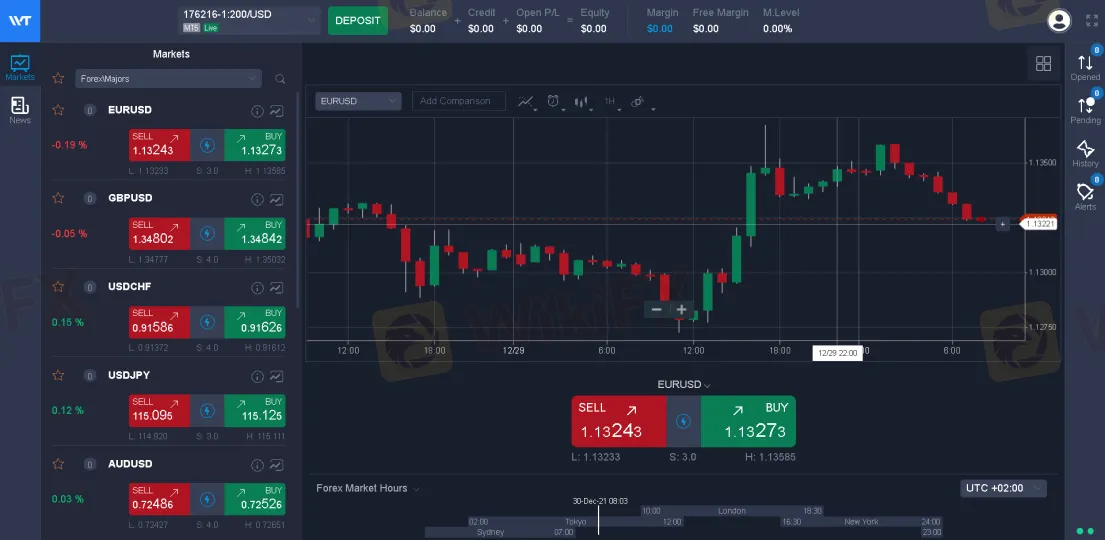Buy EURUSD at 1.13273 in list

pos(255,145)
